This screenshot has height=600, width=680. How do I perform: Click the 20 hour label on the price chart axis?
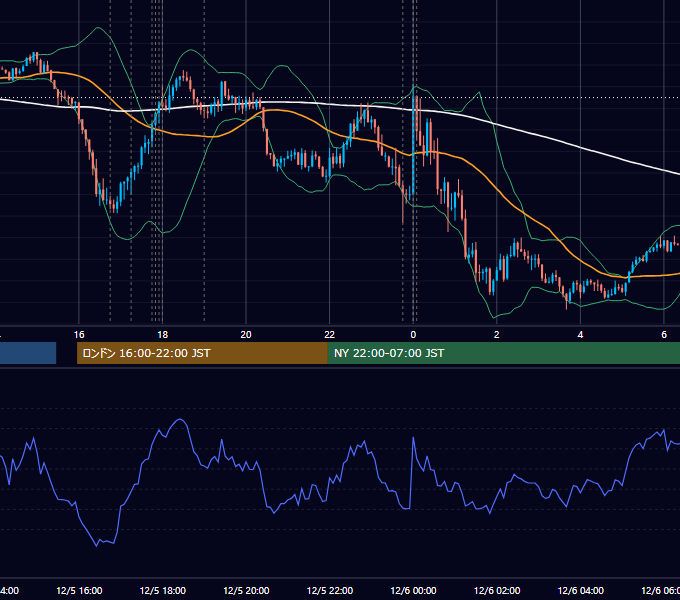246,335
